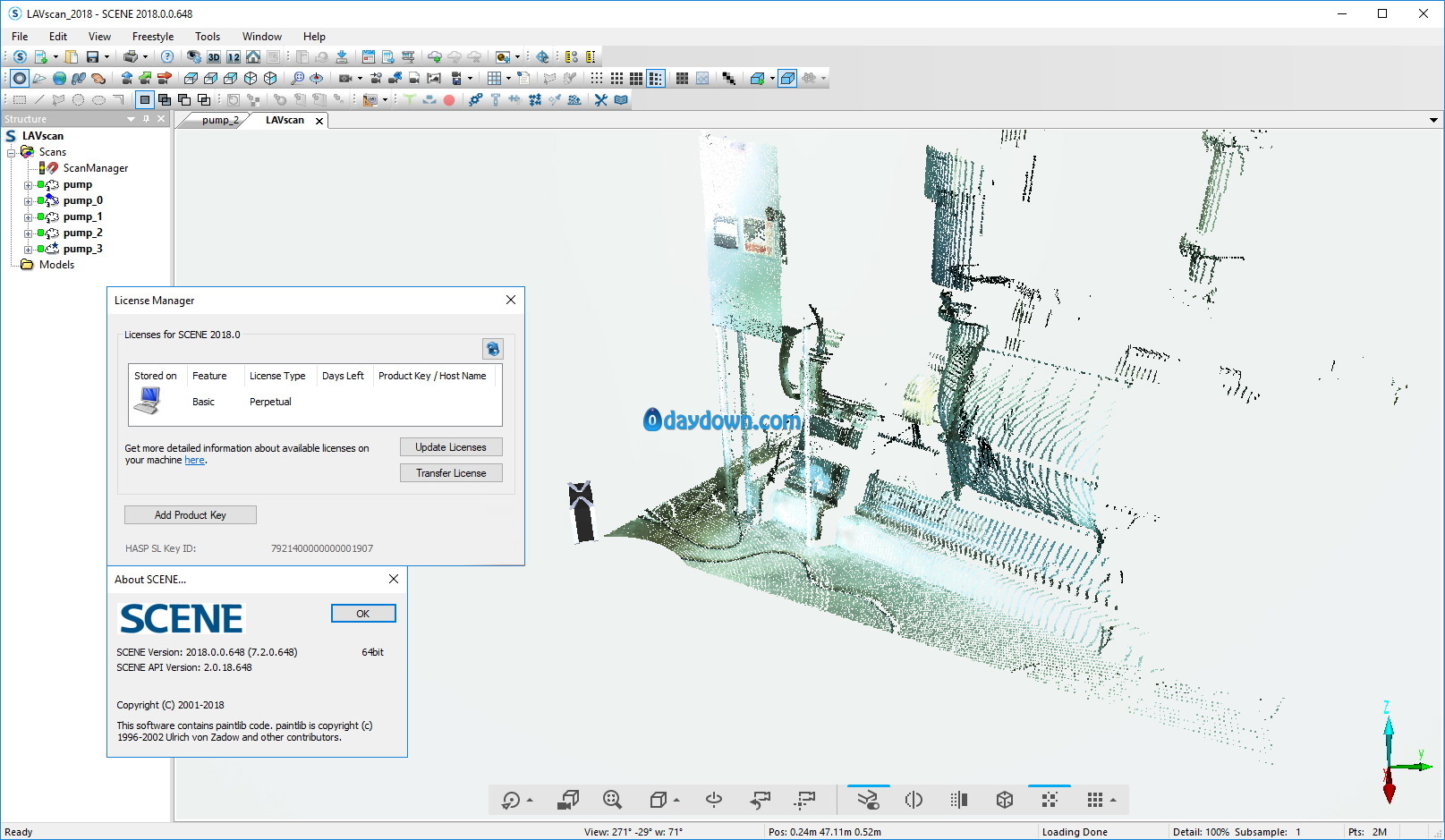Expand the pump_0 scan tree node
This screenshot has width=1445, height=840.
click(28, 201)
